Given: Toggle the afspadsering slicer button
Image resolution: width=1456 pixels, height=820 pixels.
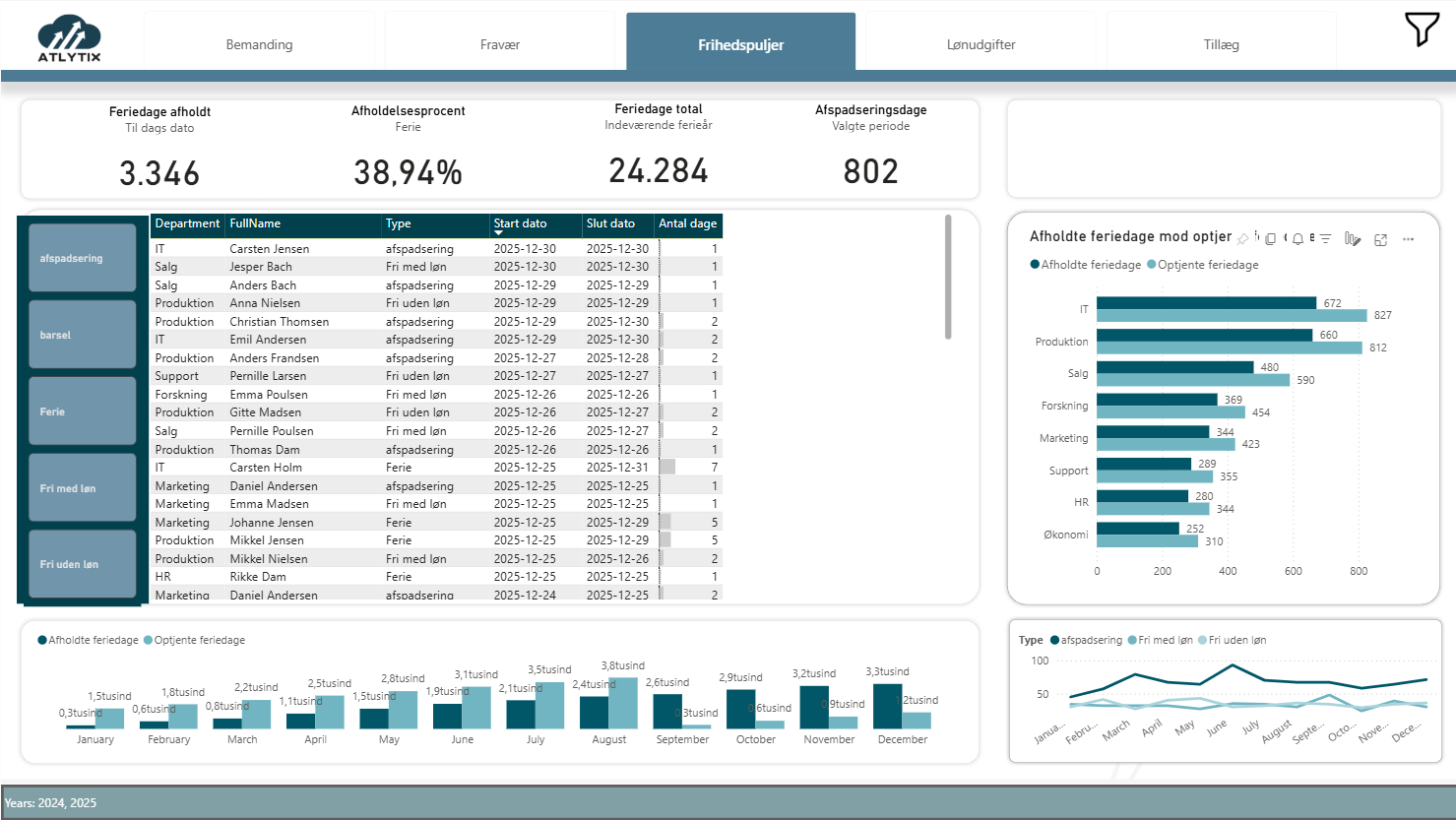Looking at the screenshot, I should pyautogui.click(x=83, y=258).
